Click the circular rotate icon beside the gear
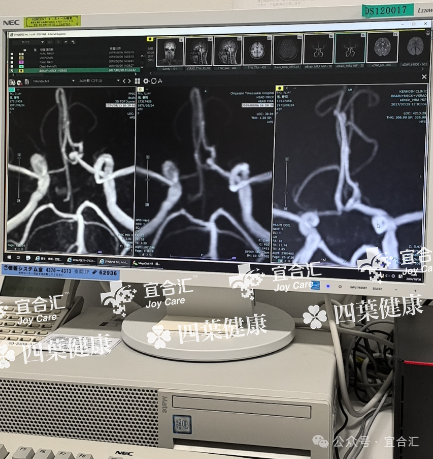Screen dimensions: 433x459 tap(153, 81)
